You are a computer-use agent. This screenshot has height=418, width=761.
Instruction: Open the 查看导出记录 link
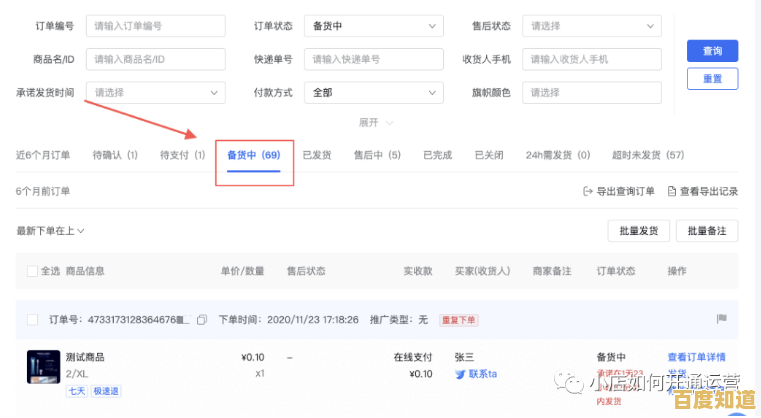tap(709, 192)
